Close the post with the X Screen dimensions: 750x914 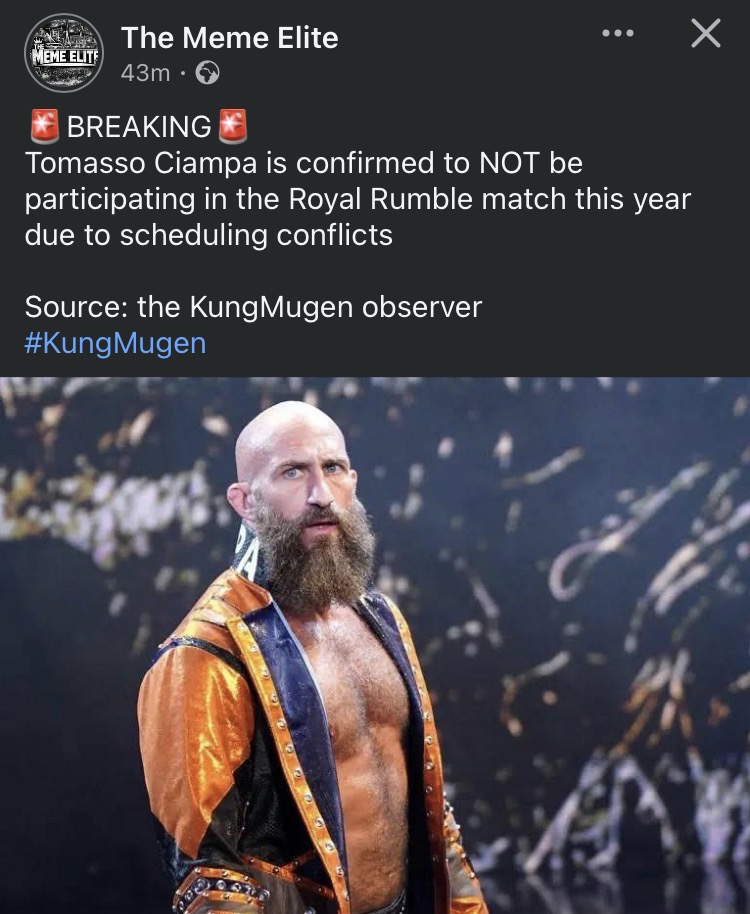(706, 33)
